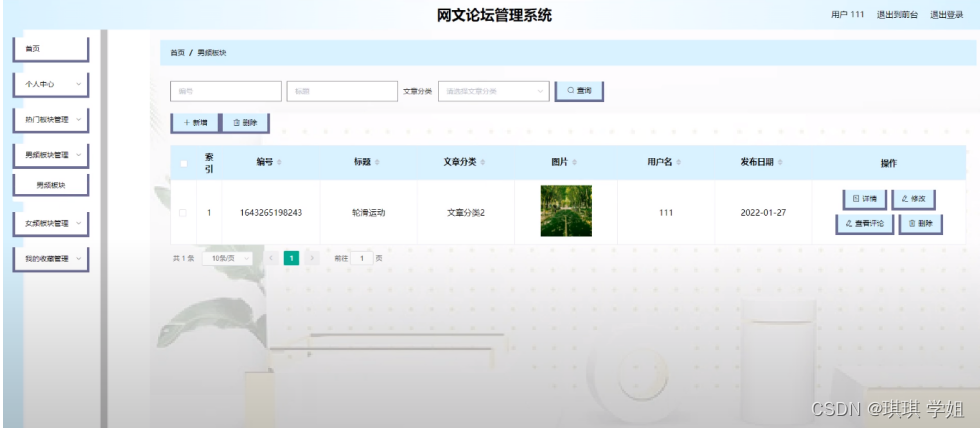Screen dimensions: 980x428
Task: Expand 热门板块管理 sidebar menu
Action: (x=51, y=119)
